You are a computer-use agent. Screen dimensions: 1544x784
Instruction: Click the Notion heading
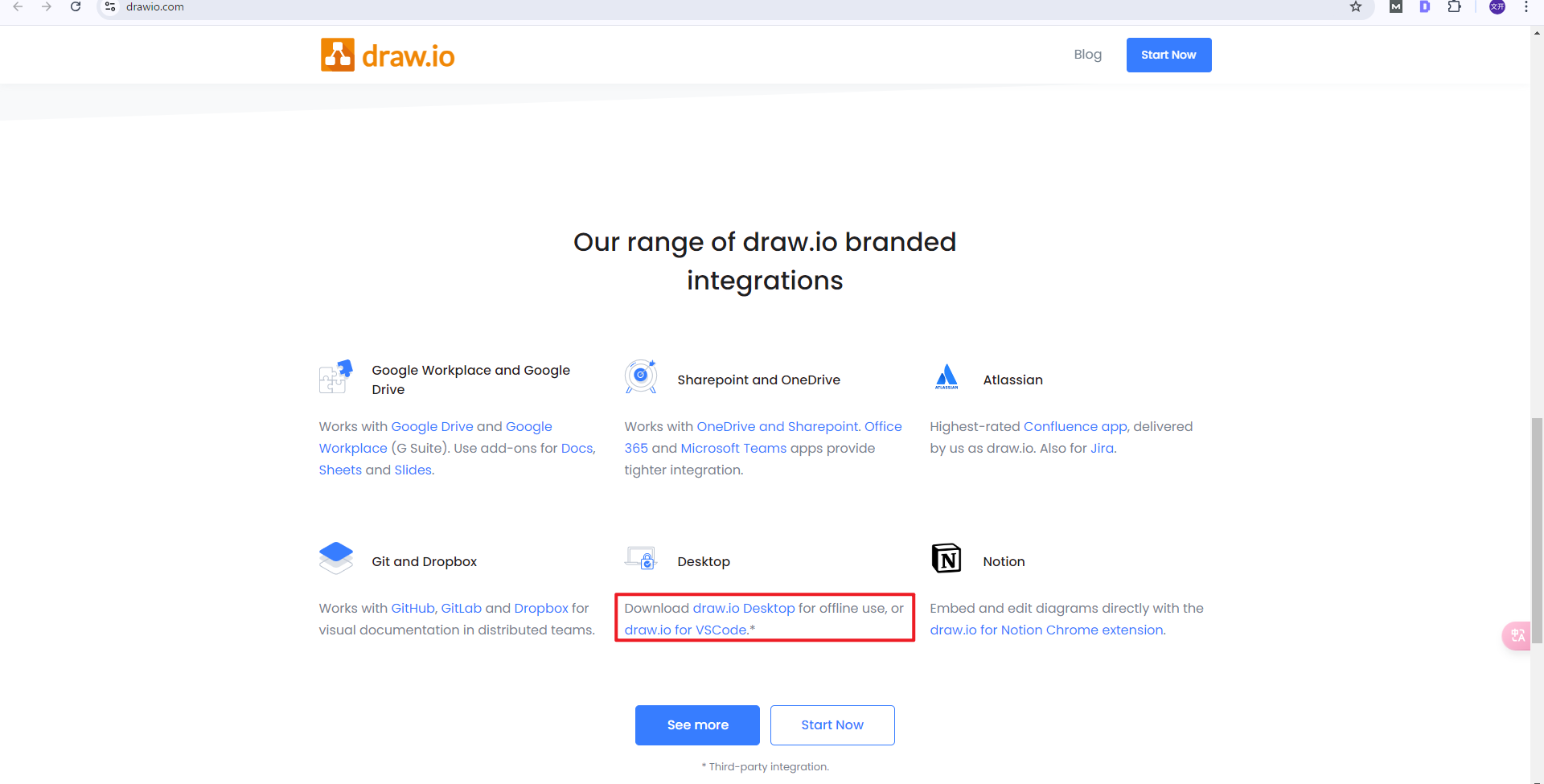pyautogui.click(x=1004, y=561)
